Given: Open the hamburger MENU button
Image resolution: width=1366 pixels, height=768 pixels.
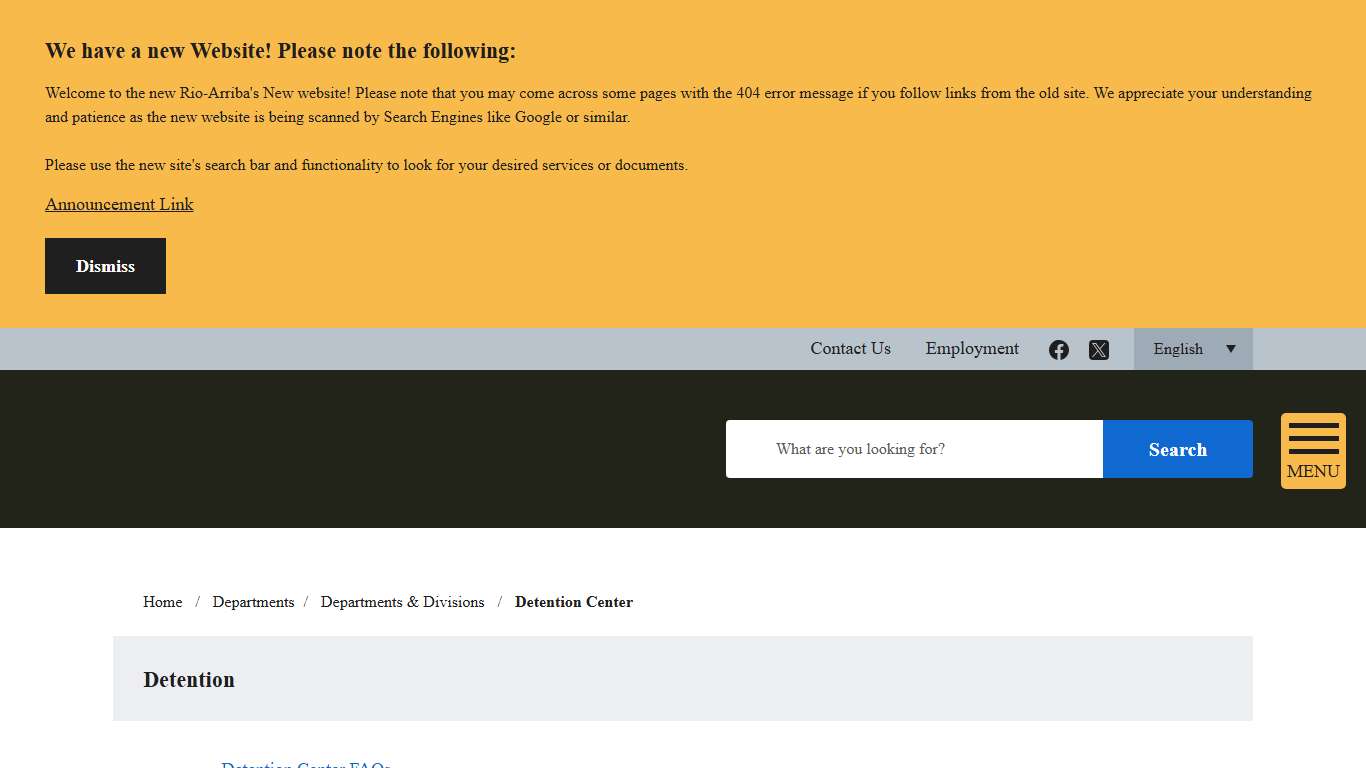Looking at the screenshot, I should coord(1313,451).
